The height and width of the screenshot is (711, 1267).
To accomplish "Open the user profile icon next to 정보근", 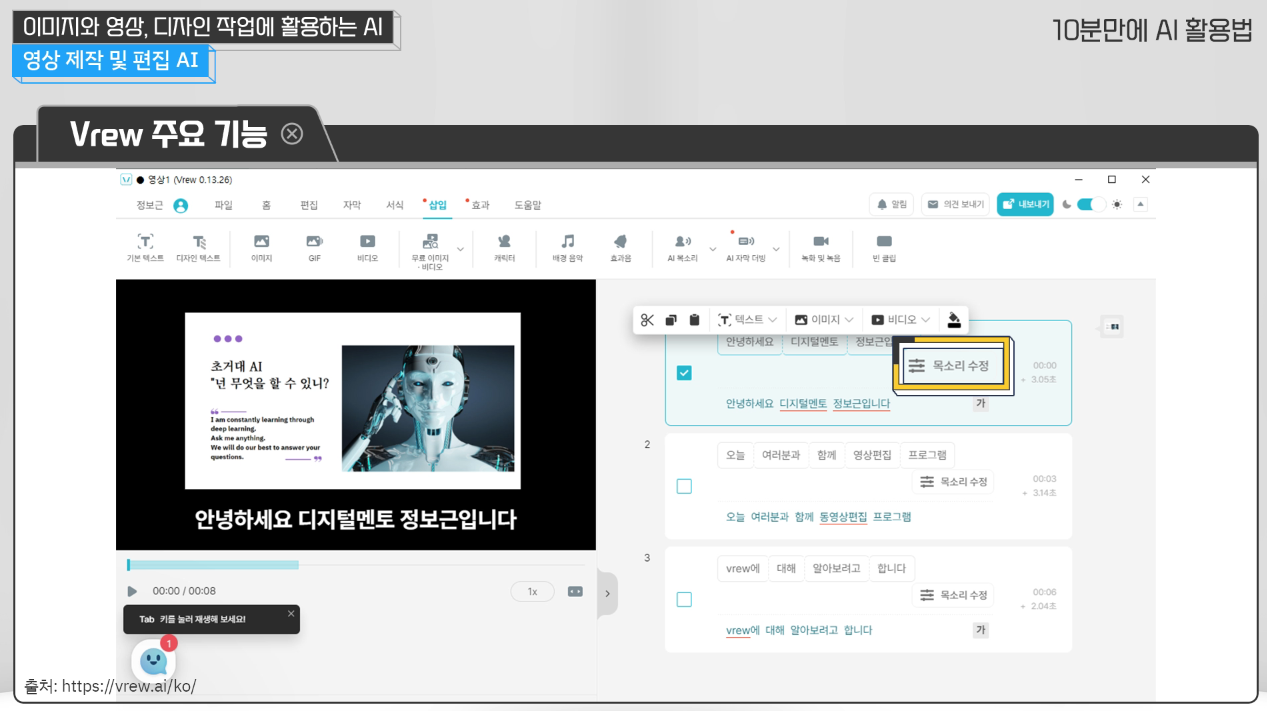I will pyautogui.click(x=180, y=205).
